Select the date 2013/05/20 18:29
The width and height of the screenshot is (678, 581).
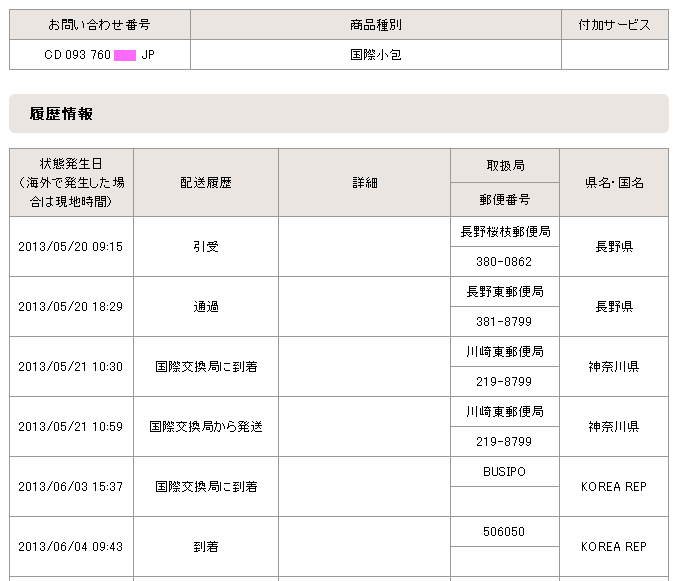click(x=70, y=306)
